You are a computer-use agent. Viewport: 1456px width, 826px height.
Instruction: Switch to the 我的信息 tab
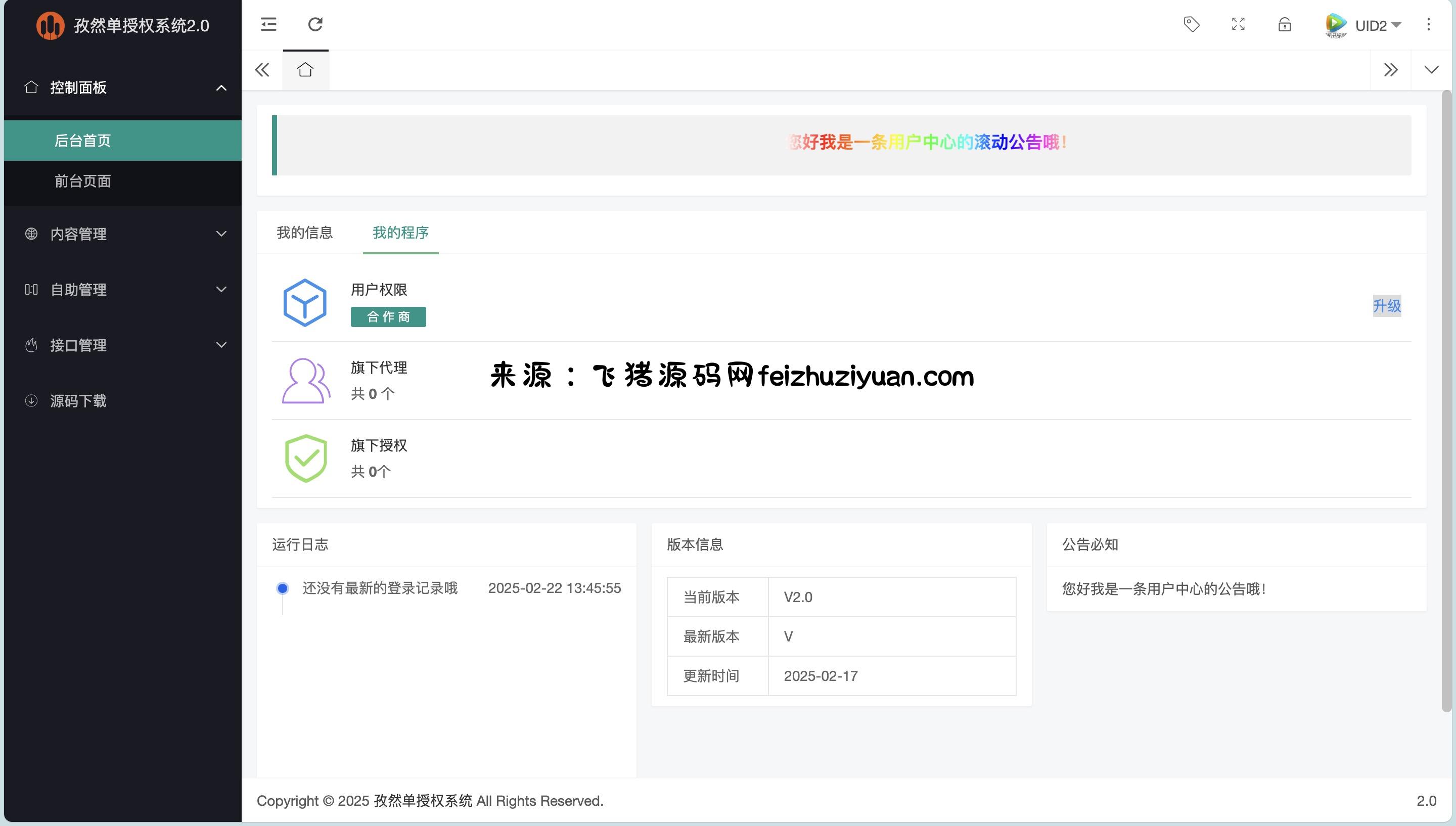[304, 233]
